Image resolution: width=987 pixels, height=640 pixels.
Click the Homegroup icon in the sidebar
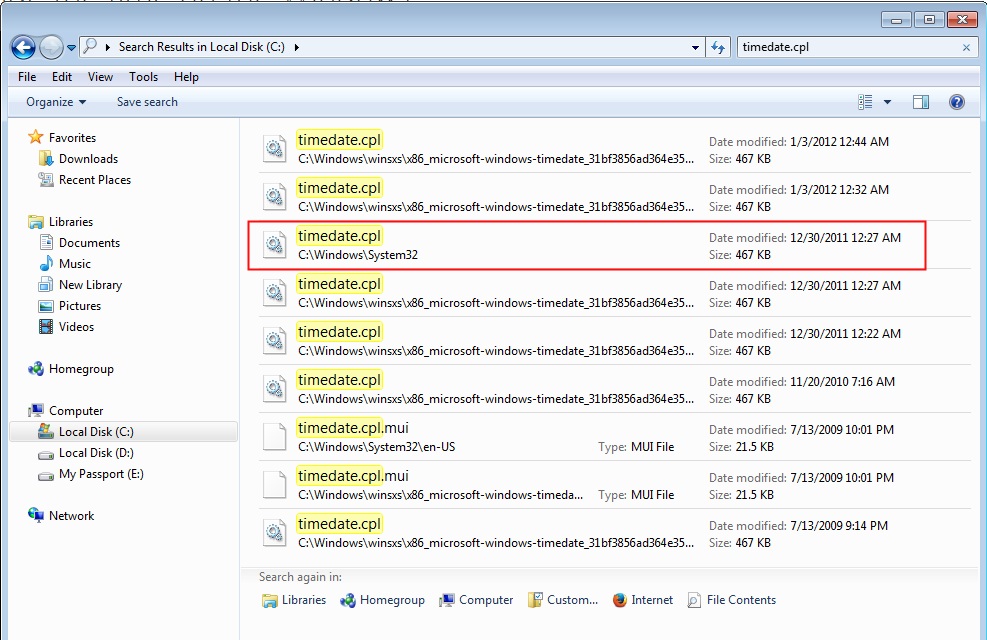(x=36, y=369)
